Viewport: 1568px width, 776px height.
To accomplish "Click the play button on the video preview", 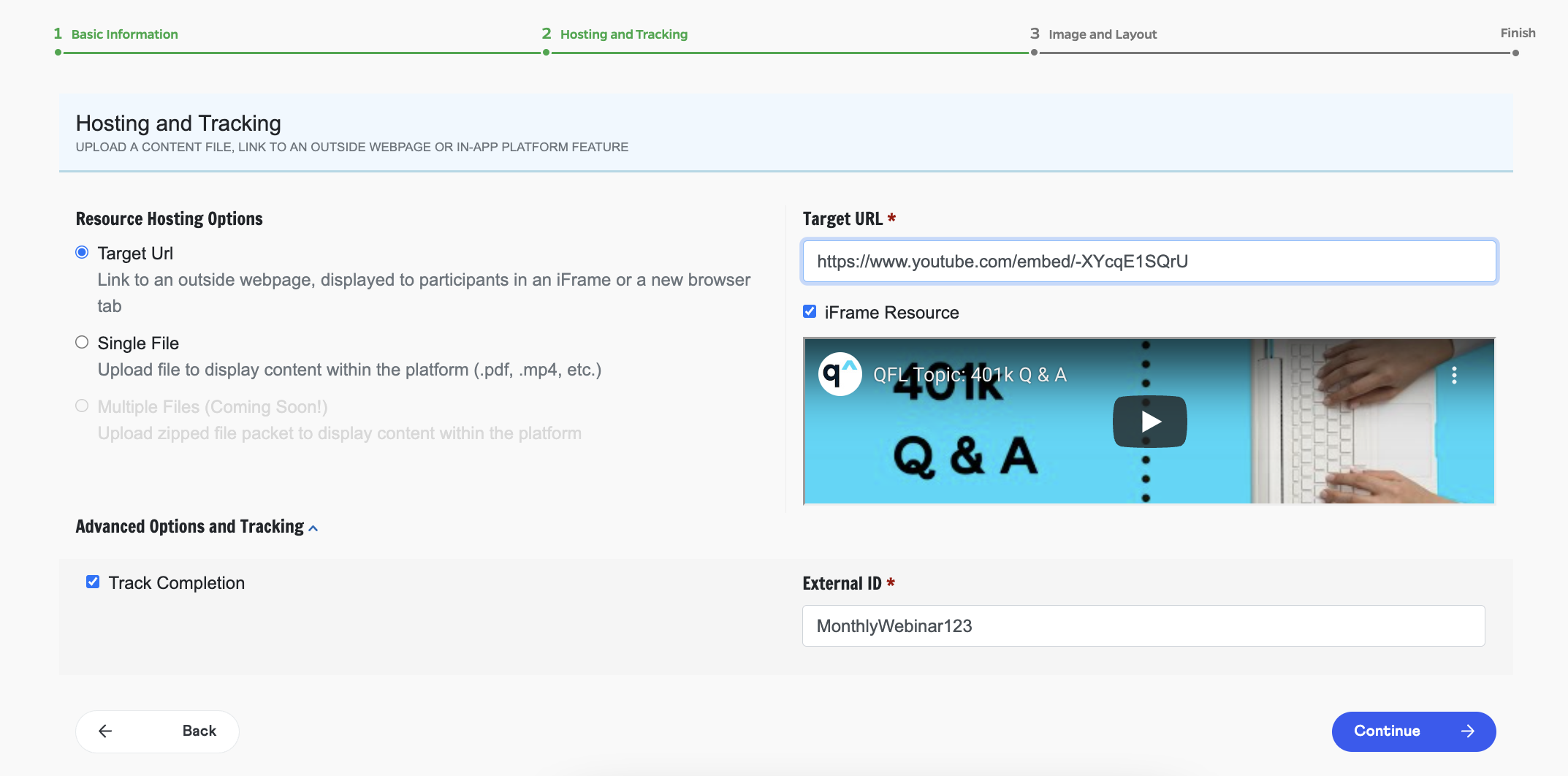I will tap(1149, 421).
